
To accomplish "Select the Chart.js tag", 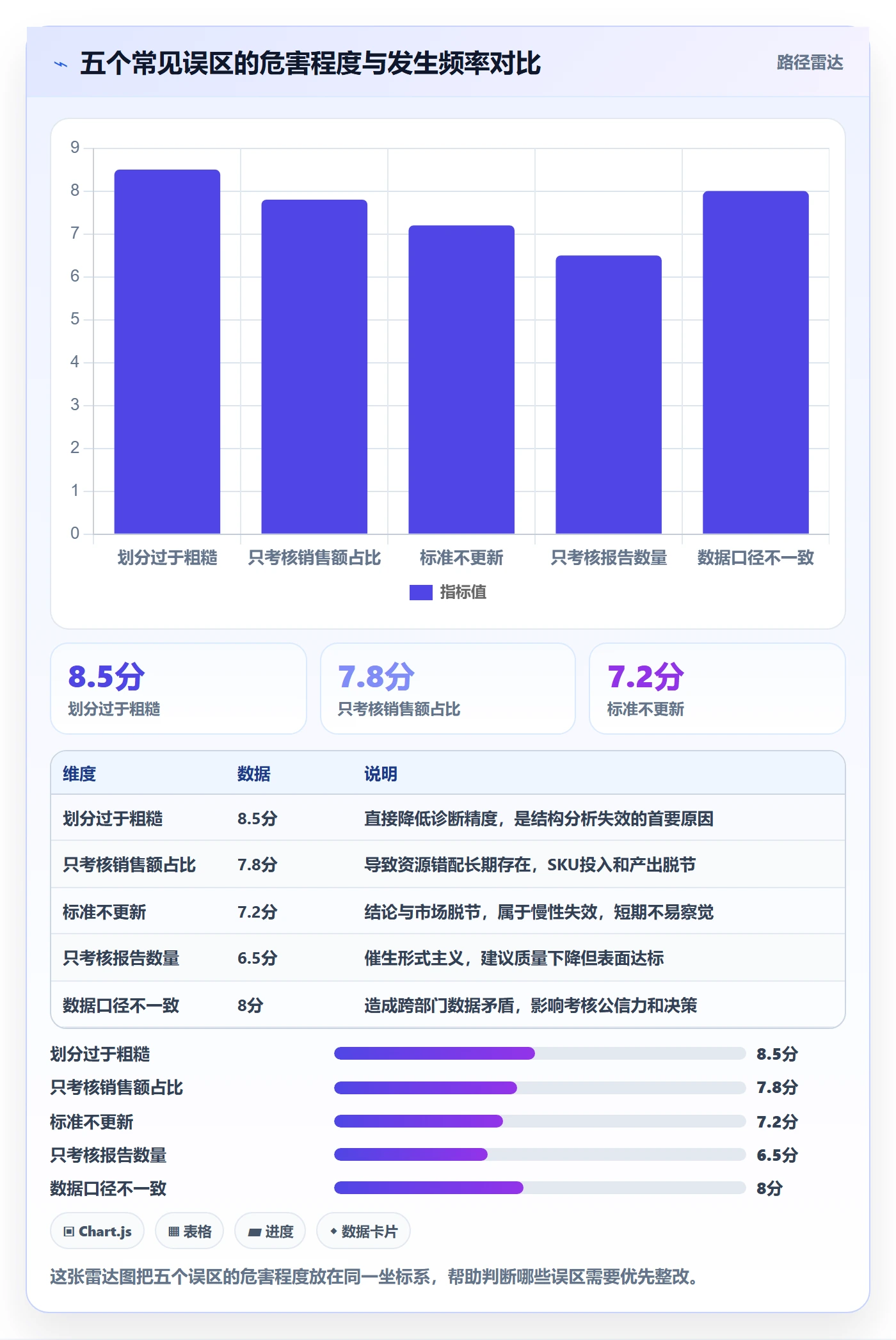I will pyautogui.click(x=97, y=1231).
